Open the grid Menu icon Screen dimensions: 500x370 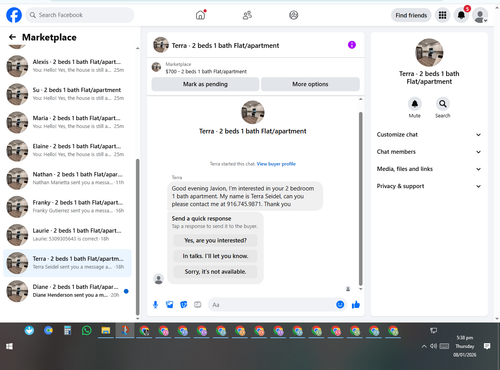[x=442, y=15]
